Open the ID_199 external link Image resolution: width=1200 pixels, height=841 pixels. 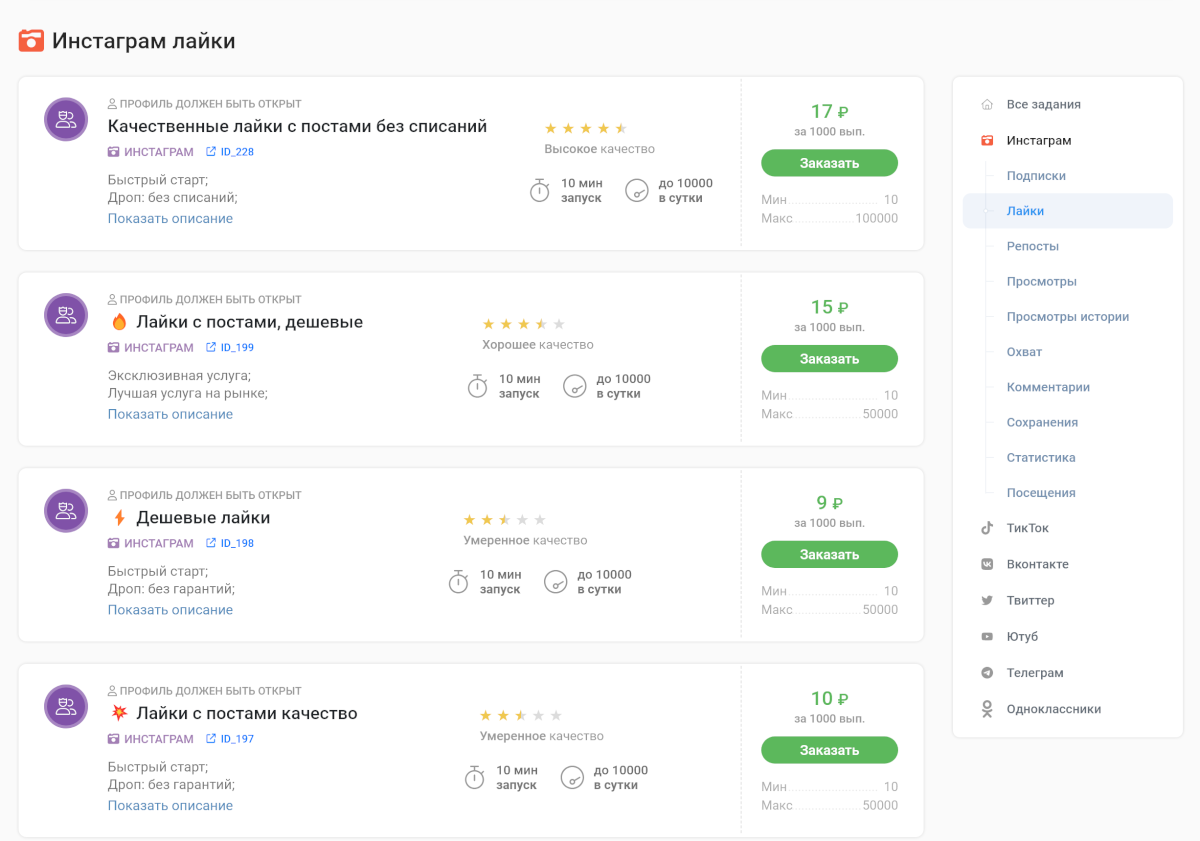[230, 348]
